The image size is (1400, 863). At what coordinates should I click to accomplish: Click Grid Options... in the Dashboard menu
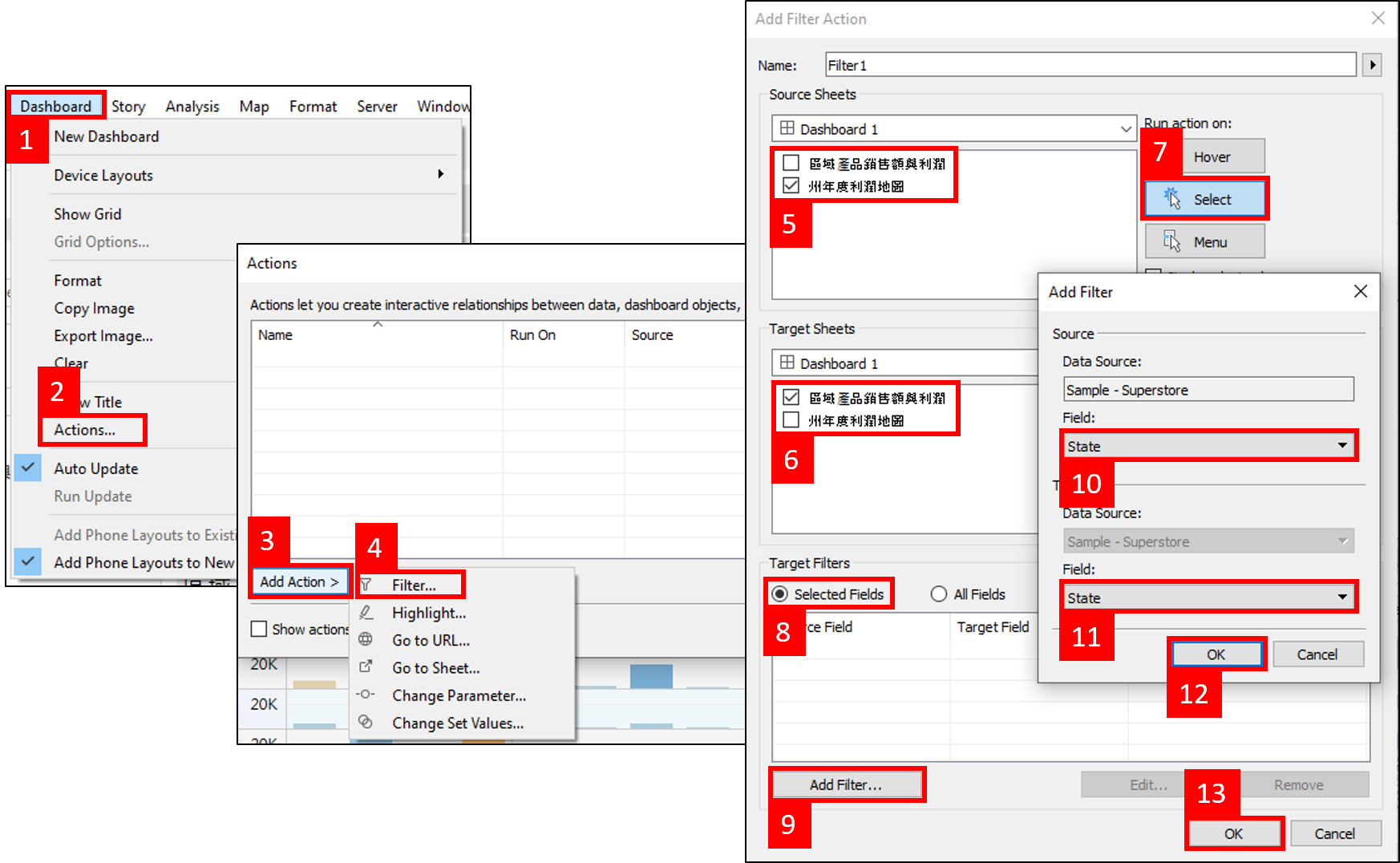(x=102, y=241)
